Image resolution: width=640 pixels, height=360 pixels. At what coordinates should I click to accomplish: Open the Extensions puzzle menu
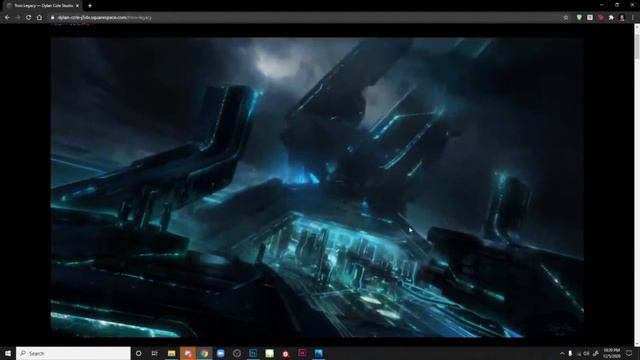pyautogui.click(x=611, y=18)
